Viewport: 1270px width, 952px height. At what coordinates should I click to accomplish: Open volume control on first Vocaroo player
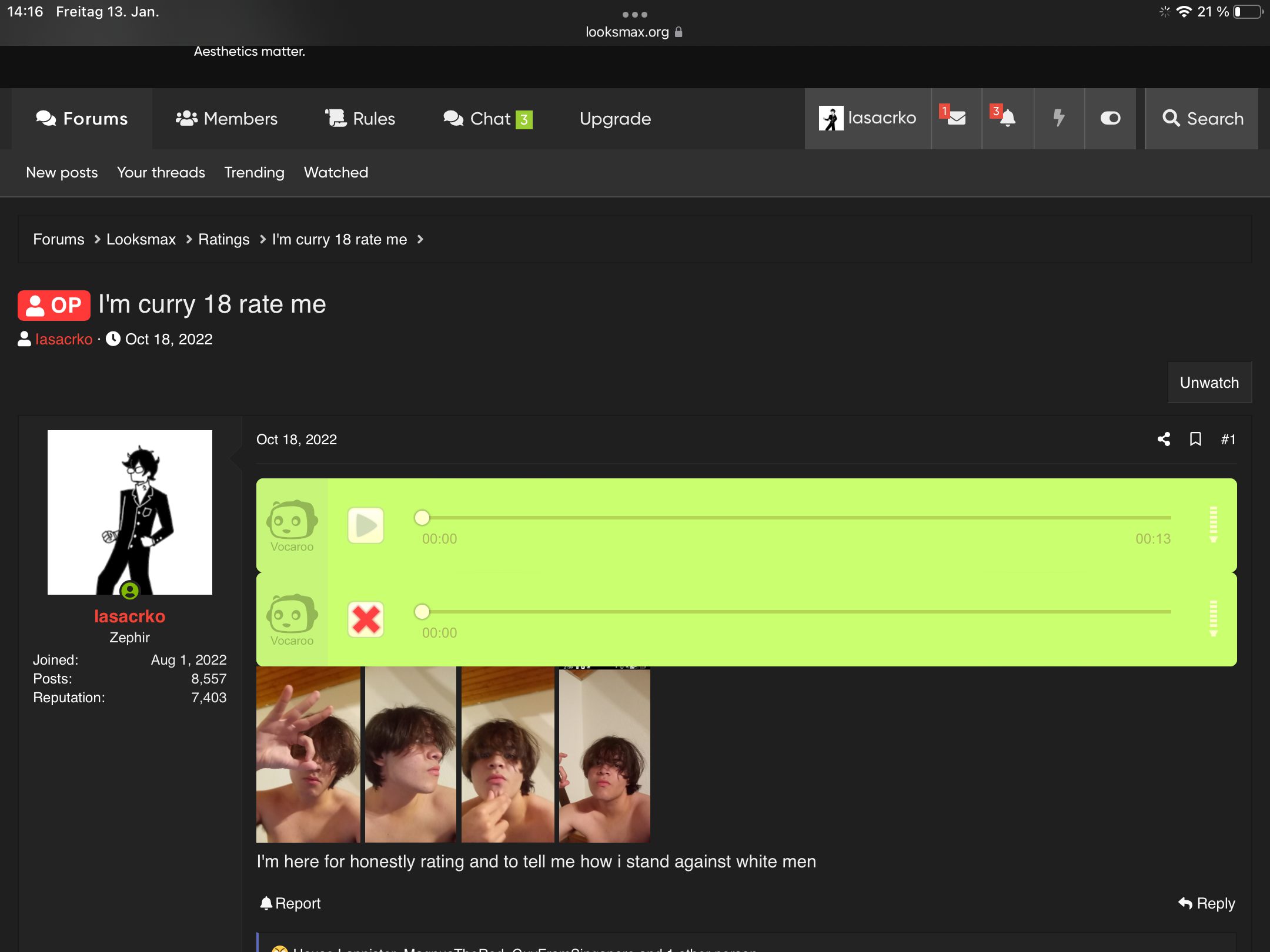coord(1213,524)
